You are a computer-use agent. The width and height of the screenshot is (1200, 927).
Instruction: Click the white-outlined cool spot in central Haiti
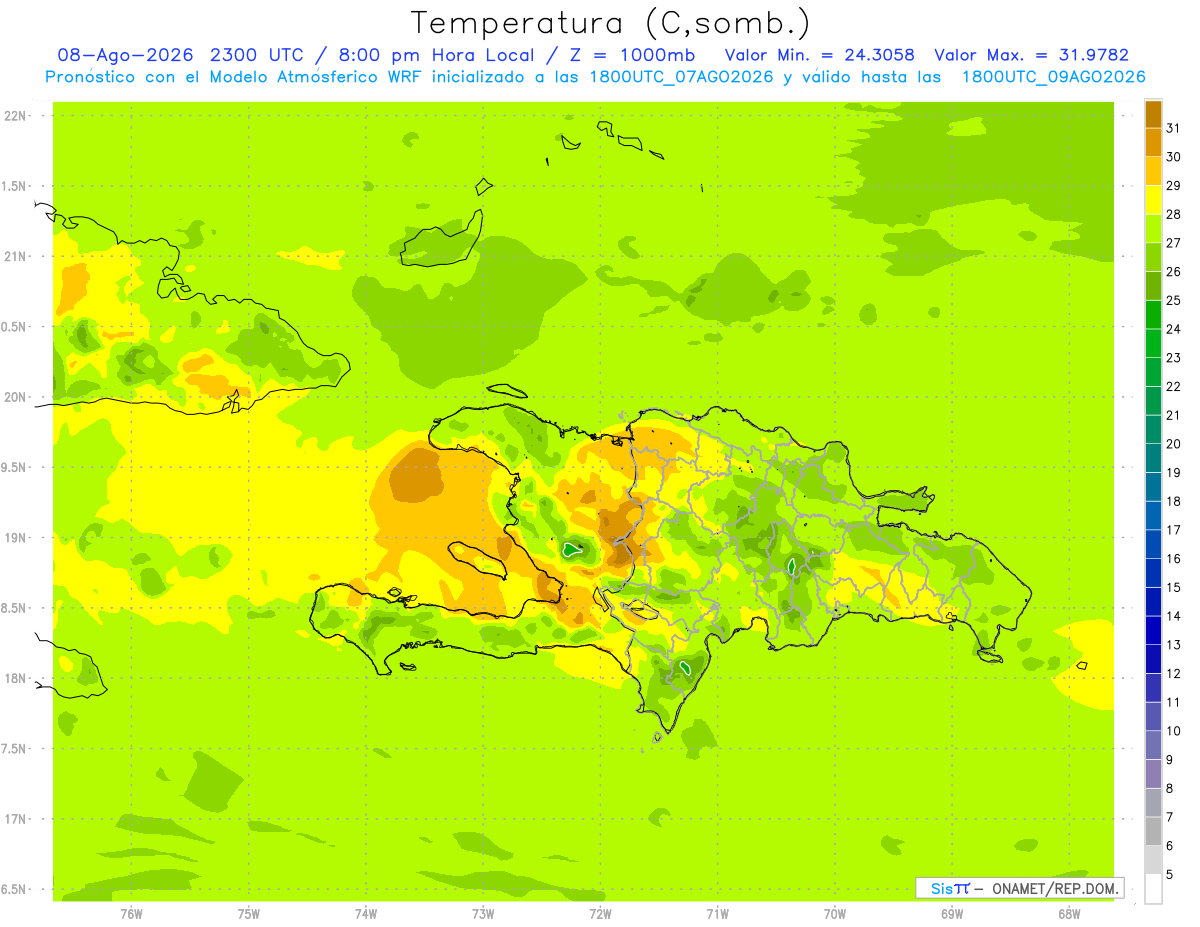(572, 549)
